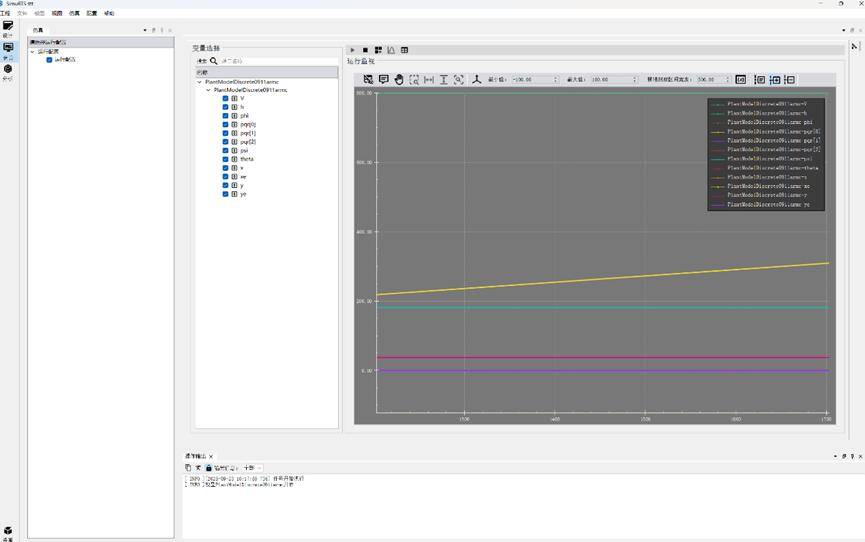Open the 视图 menu in the menu bar

pos(57,13)
